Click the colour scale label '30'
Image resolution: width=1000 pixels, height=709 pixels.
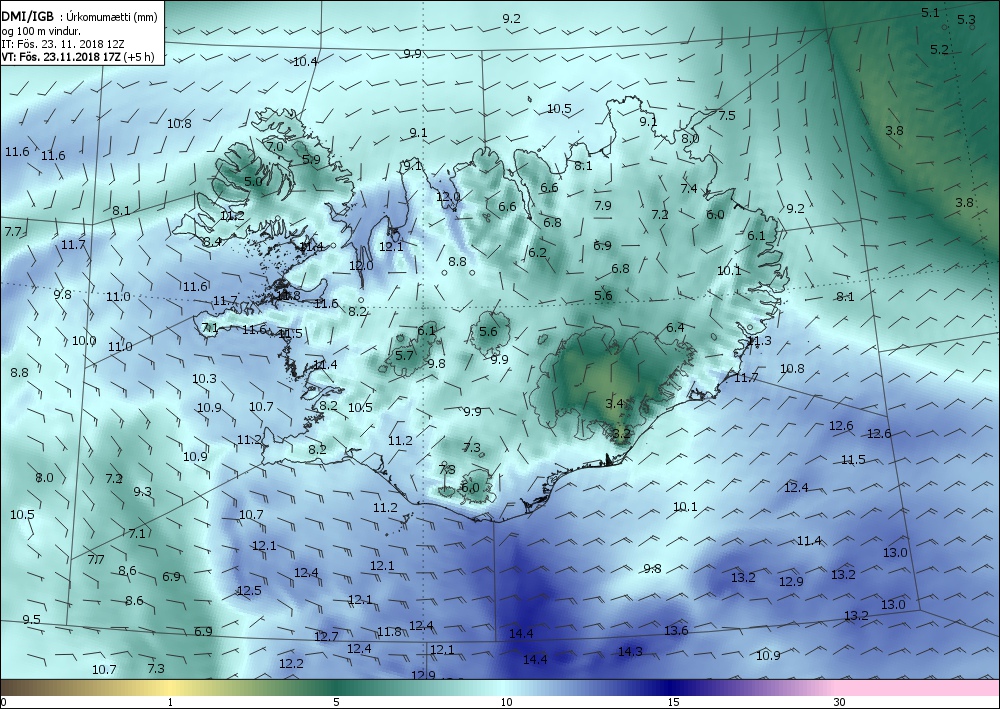coord(839,702)
